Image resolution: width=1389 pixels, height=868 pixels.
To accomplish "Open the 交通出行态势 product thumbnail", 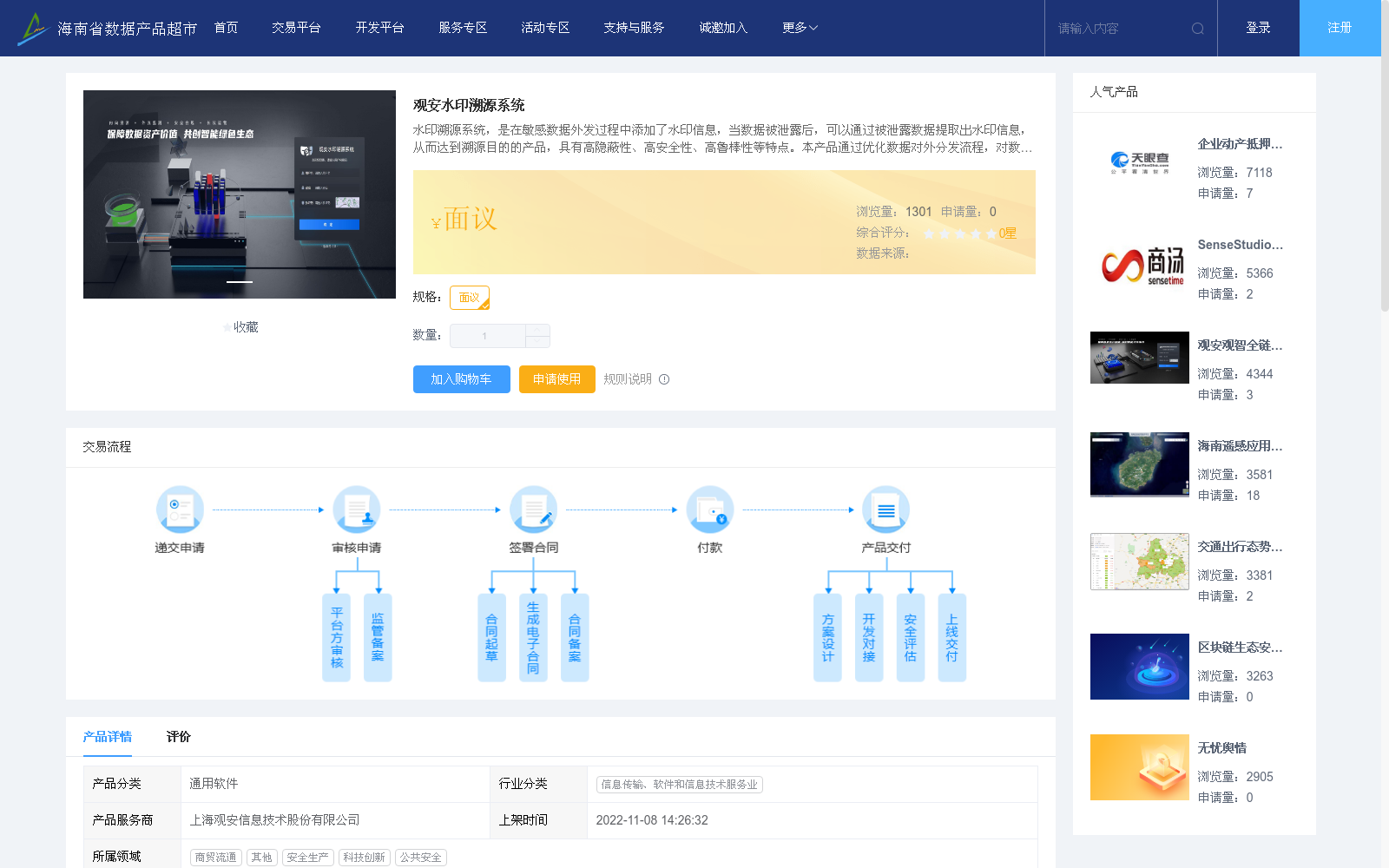I will pos(1140,562).
